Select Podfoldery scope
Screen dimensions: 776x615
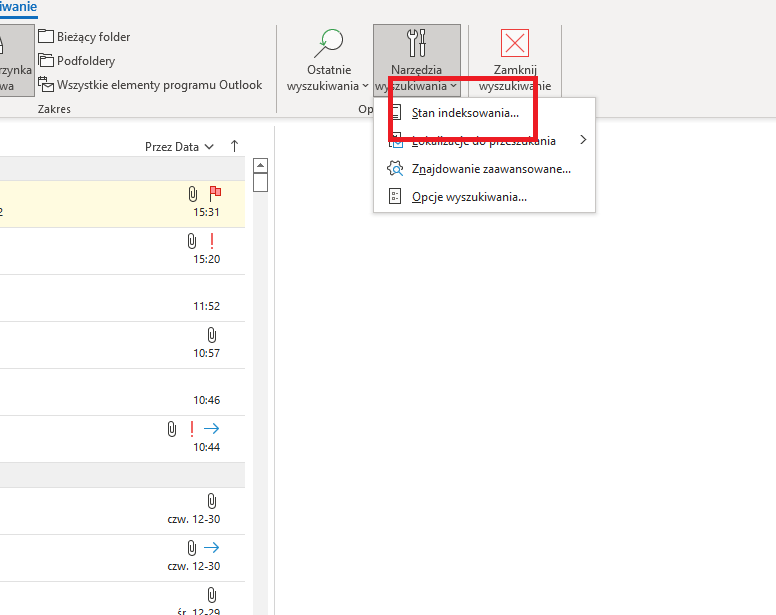77,60
